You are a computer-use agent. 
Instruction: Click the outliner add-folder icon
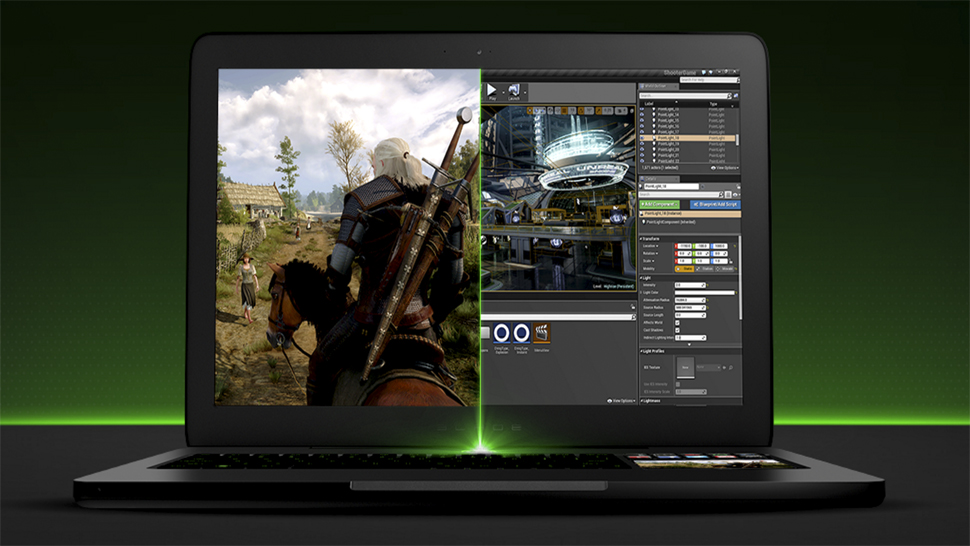(736, 96)
